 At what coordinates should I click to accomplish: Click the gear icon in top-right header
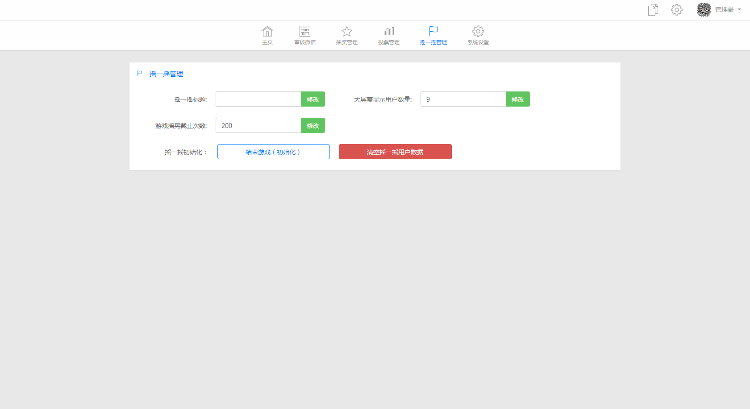(676, 10)
